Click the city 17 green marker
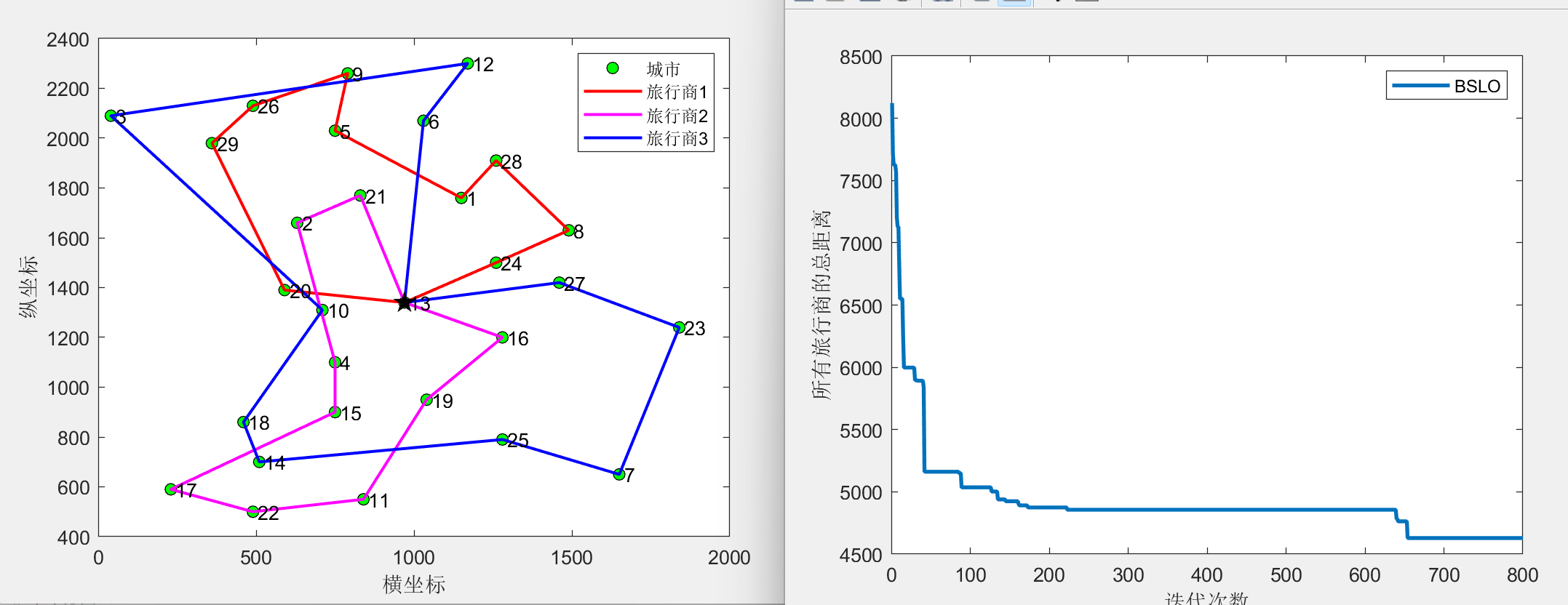Viewport: 1568px width, 605px height. click(171, 489)
